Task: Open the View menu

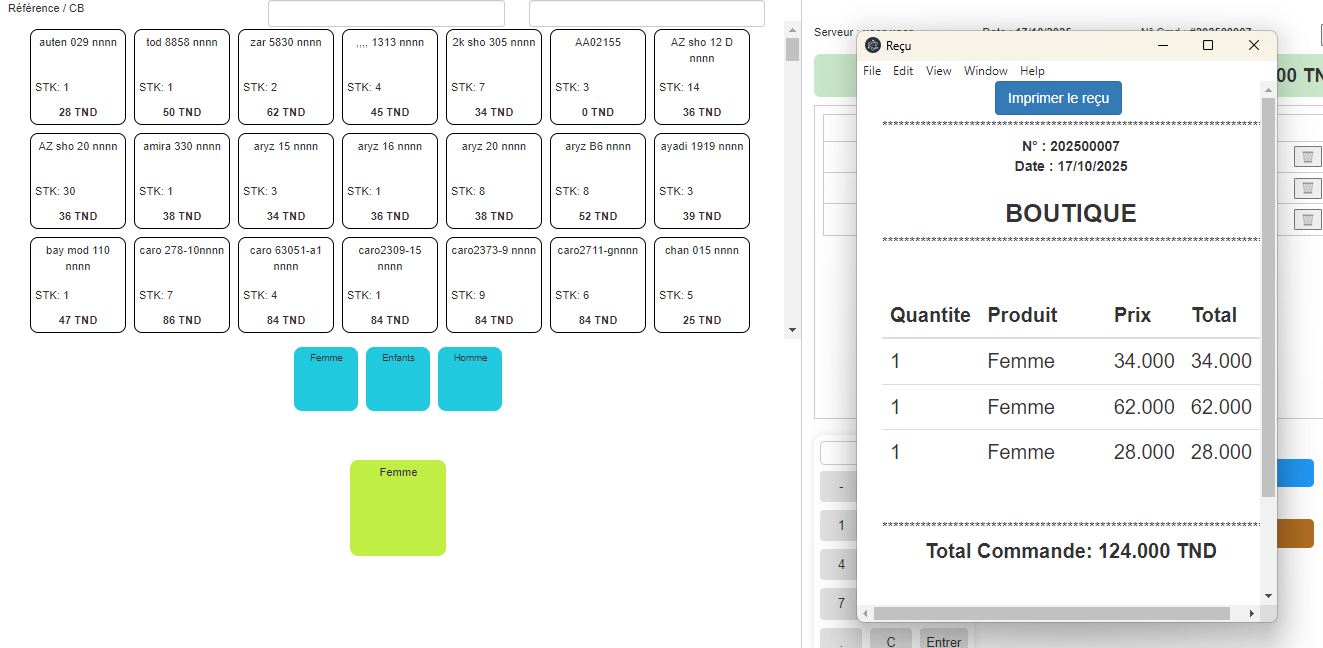Action: [x=938, y=71]
